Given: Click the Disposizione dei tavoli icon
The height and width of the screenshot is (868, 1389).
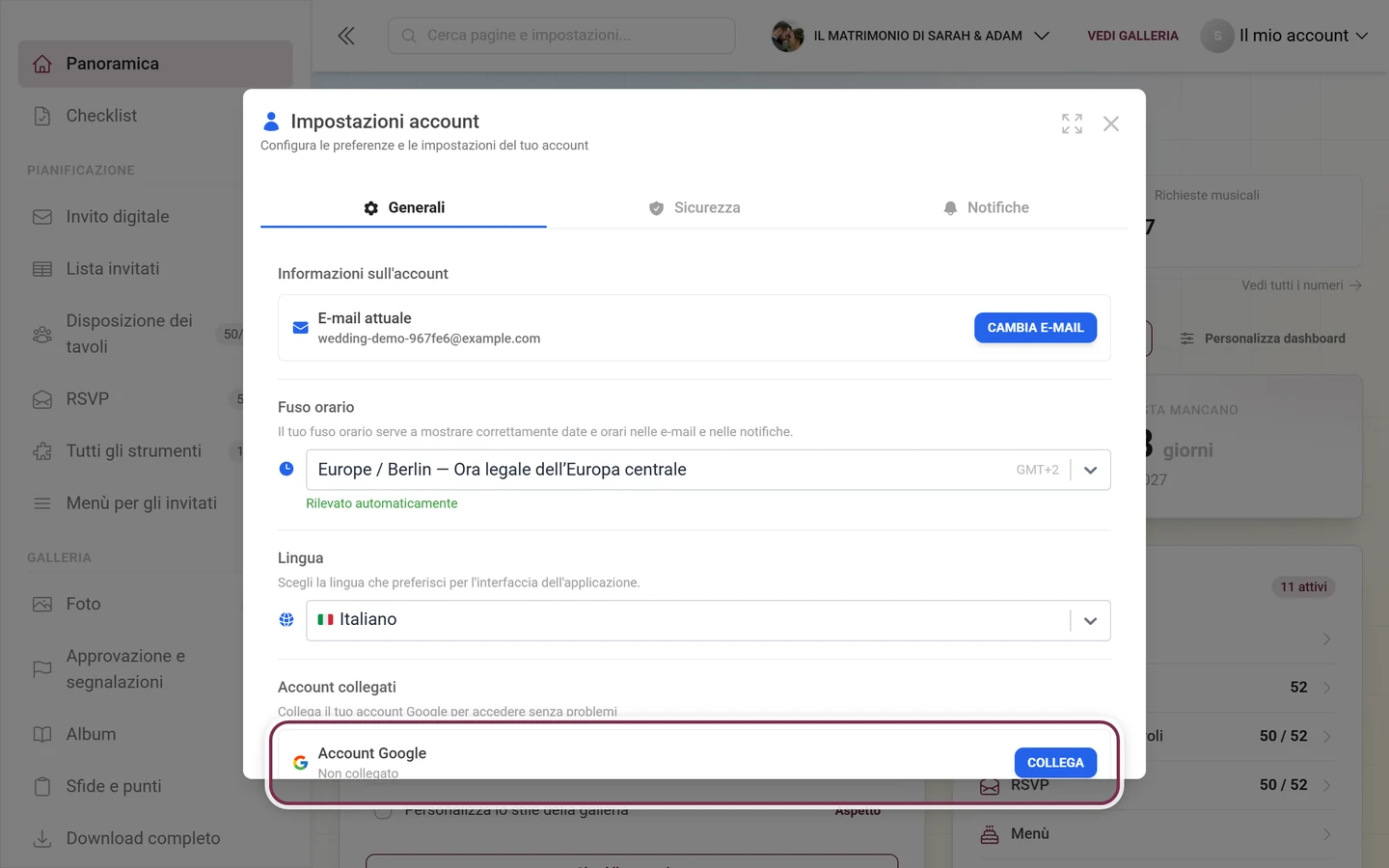Looking at the screenshot, I should point(42,335).
